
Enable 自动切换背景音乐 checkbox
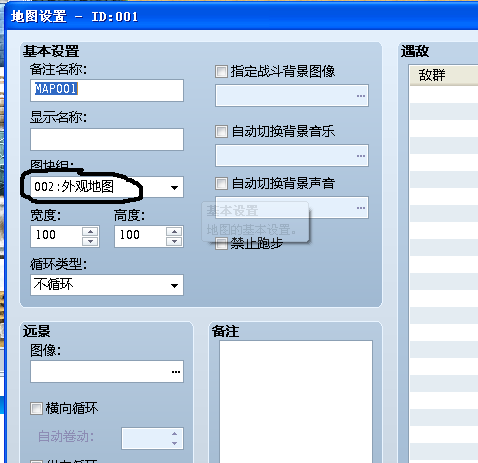pos(221,131)
